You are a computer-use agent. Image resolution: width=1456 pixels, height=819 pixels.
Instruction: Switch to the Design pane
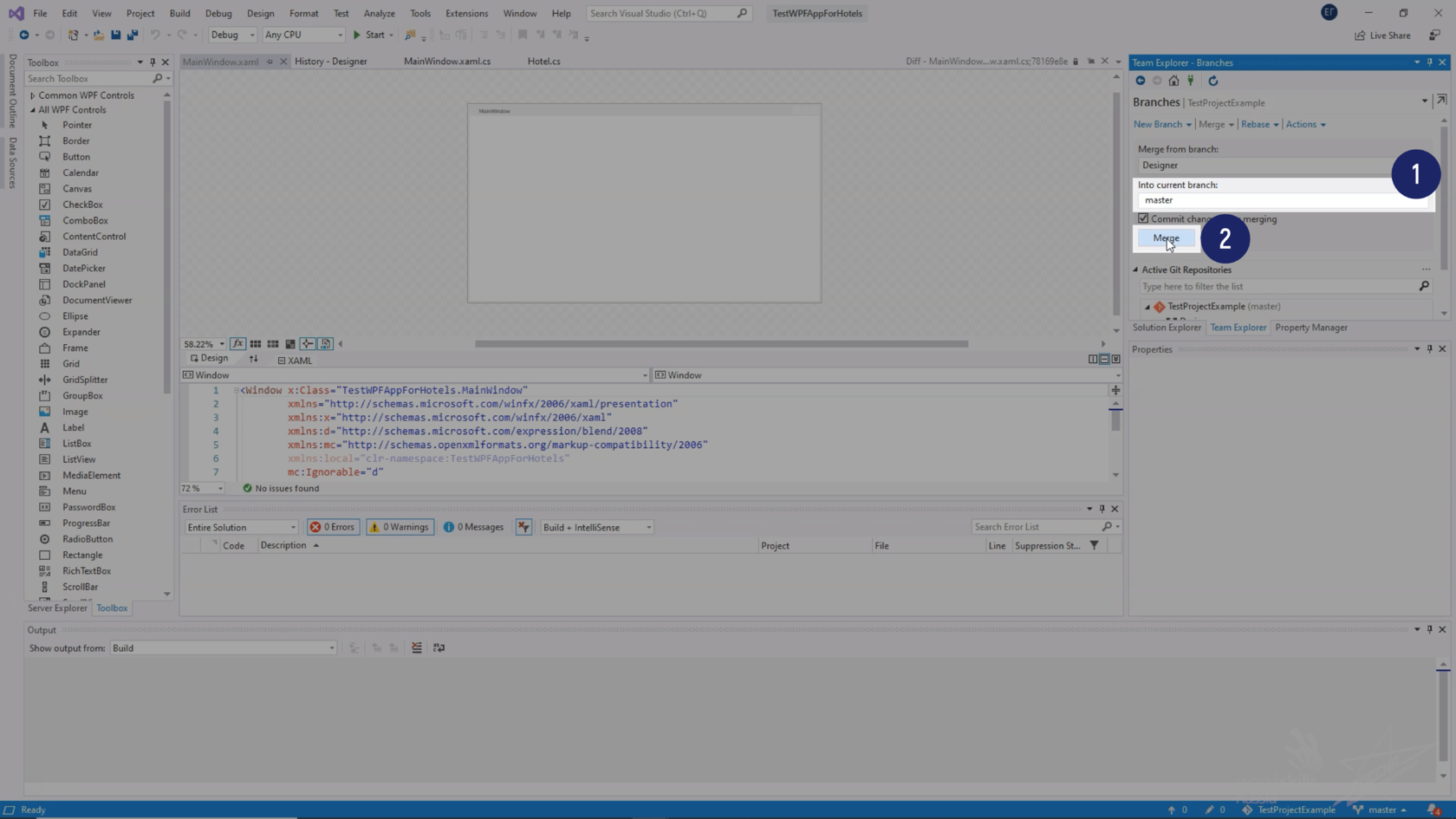pos(209,359)
